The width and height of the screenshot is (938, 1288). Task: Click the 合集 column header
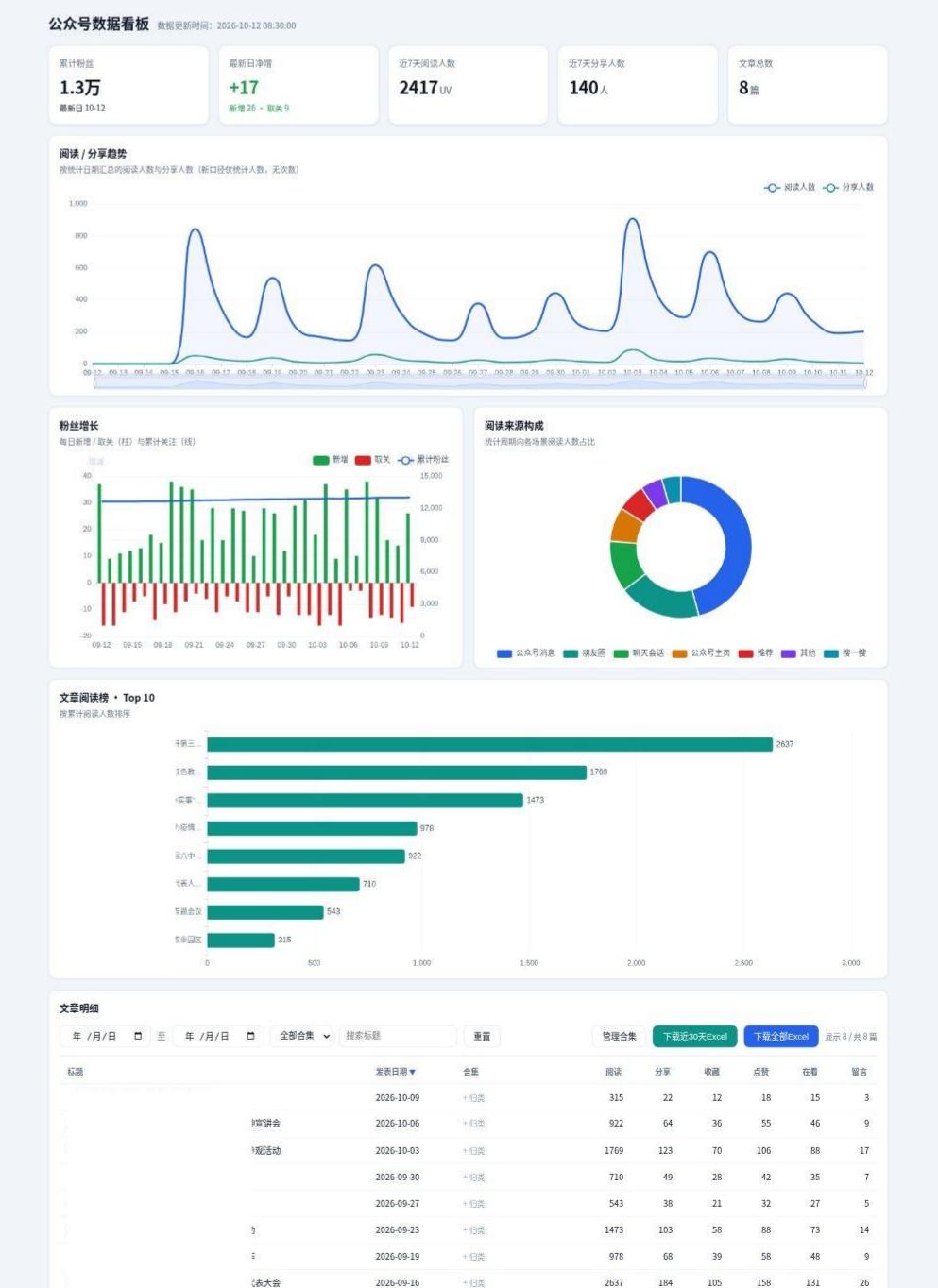[471, 1072]
